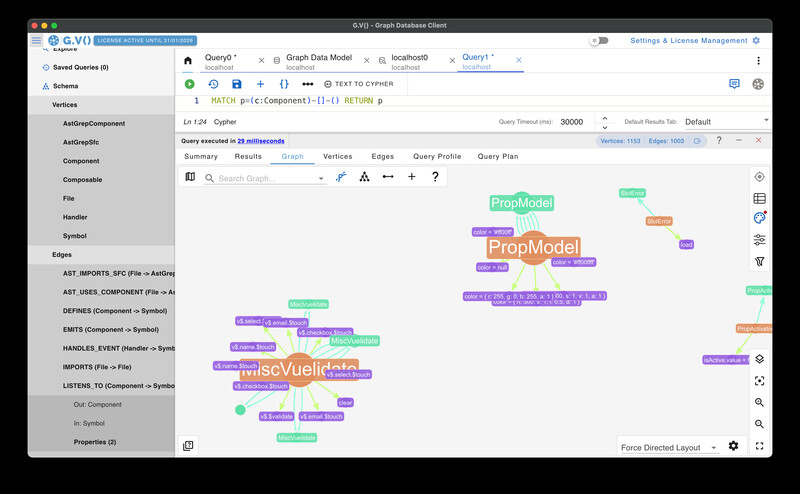
Task: Open the Summary results tab
Action: [x=201, y=156]
